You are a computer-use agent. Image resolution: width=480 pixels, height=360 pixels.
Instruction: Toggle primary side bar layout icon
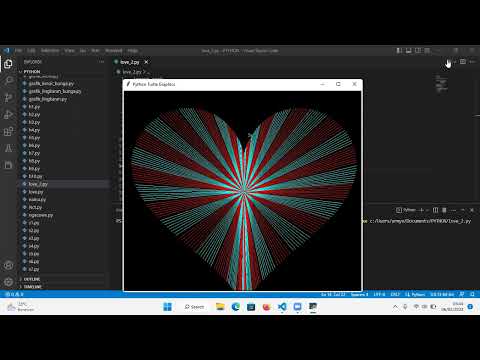pyautogui.click(x=399, y=51)
